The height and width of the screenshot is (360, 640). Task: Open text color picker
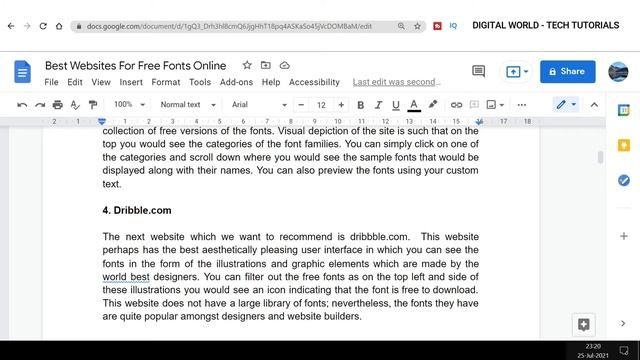coord(414,105)
